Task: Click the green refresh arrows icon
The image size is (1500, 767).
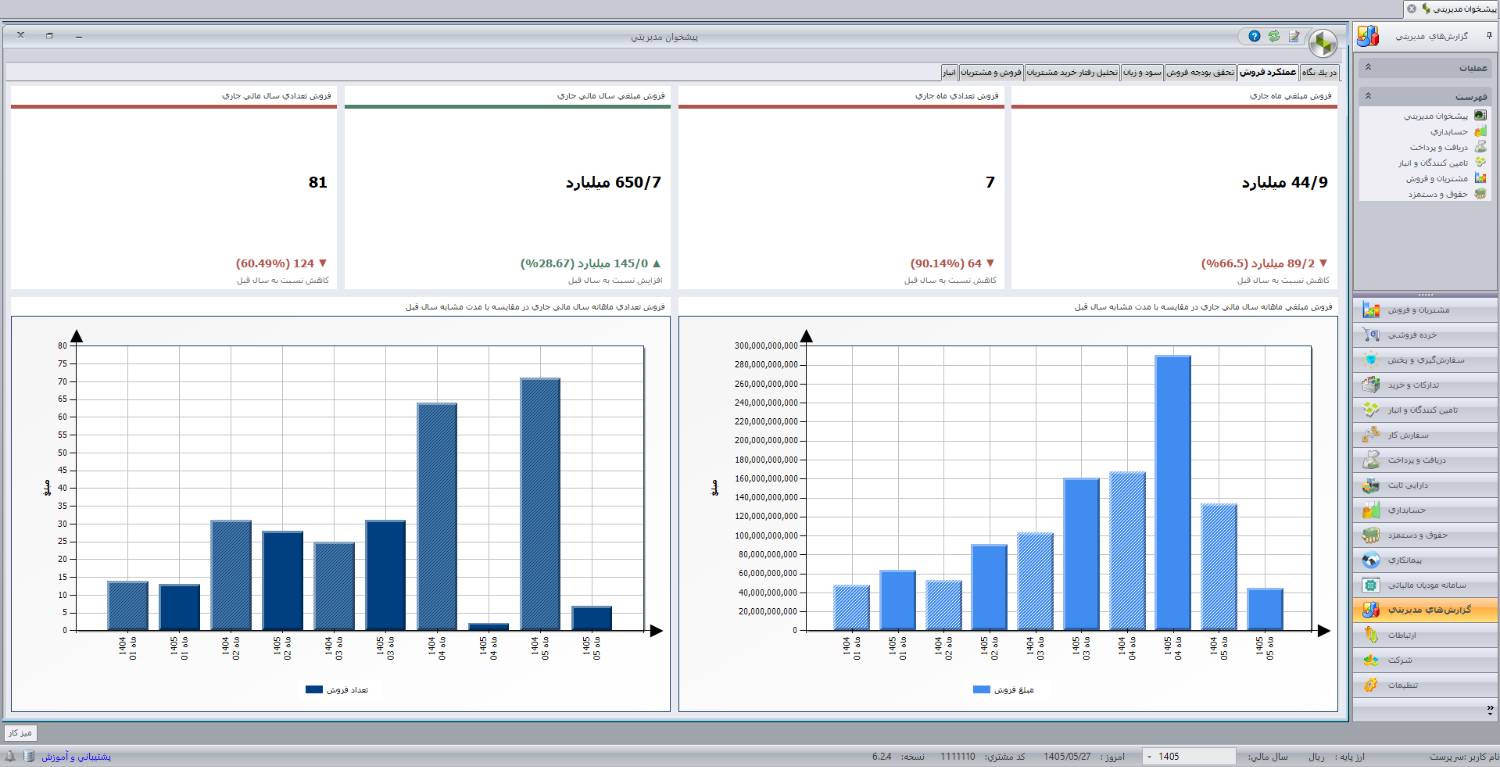Action: (x=1274, y=36)
